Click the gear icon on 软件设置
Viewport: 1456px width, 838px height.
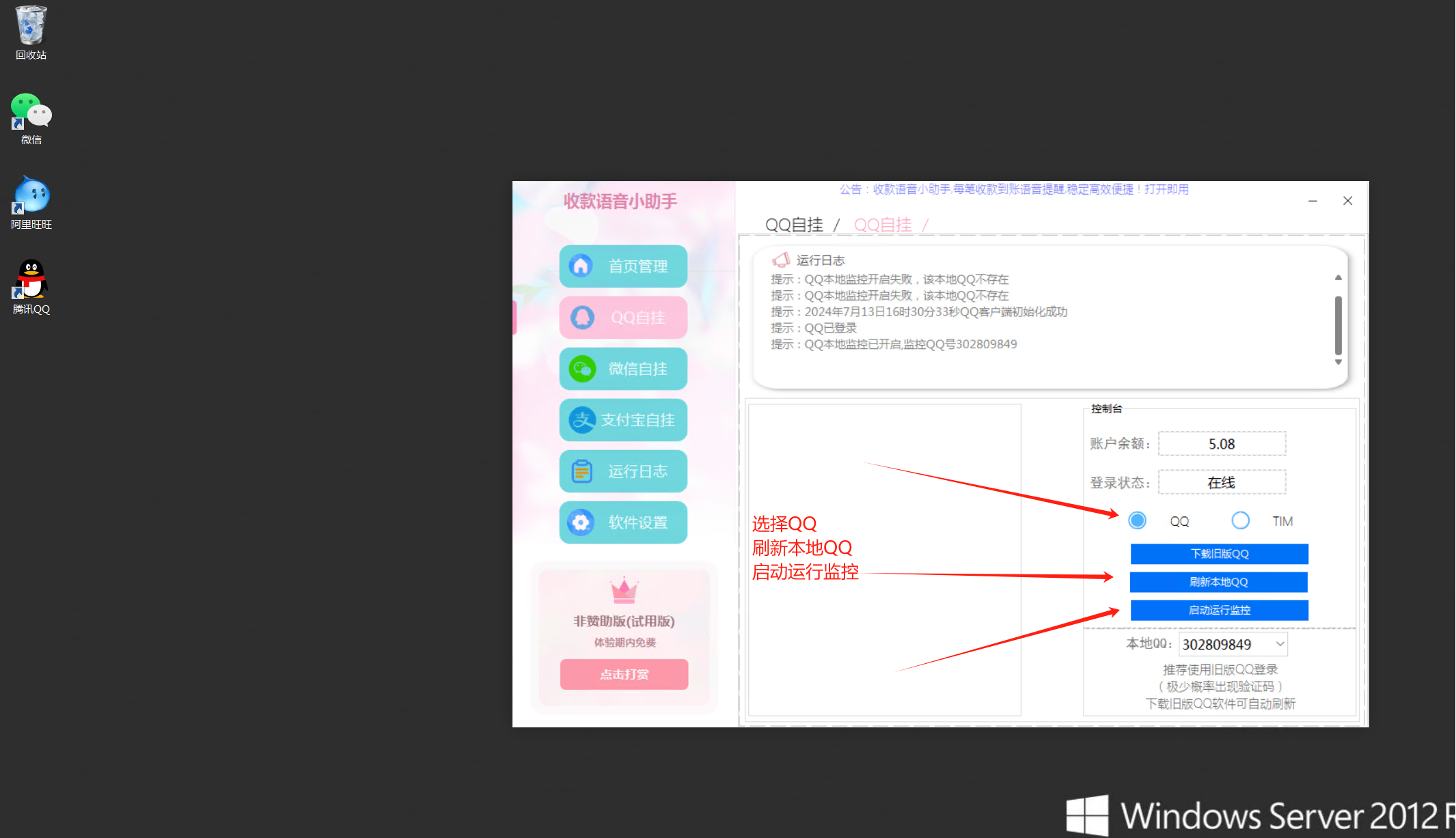581,522
